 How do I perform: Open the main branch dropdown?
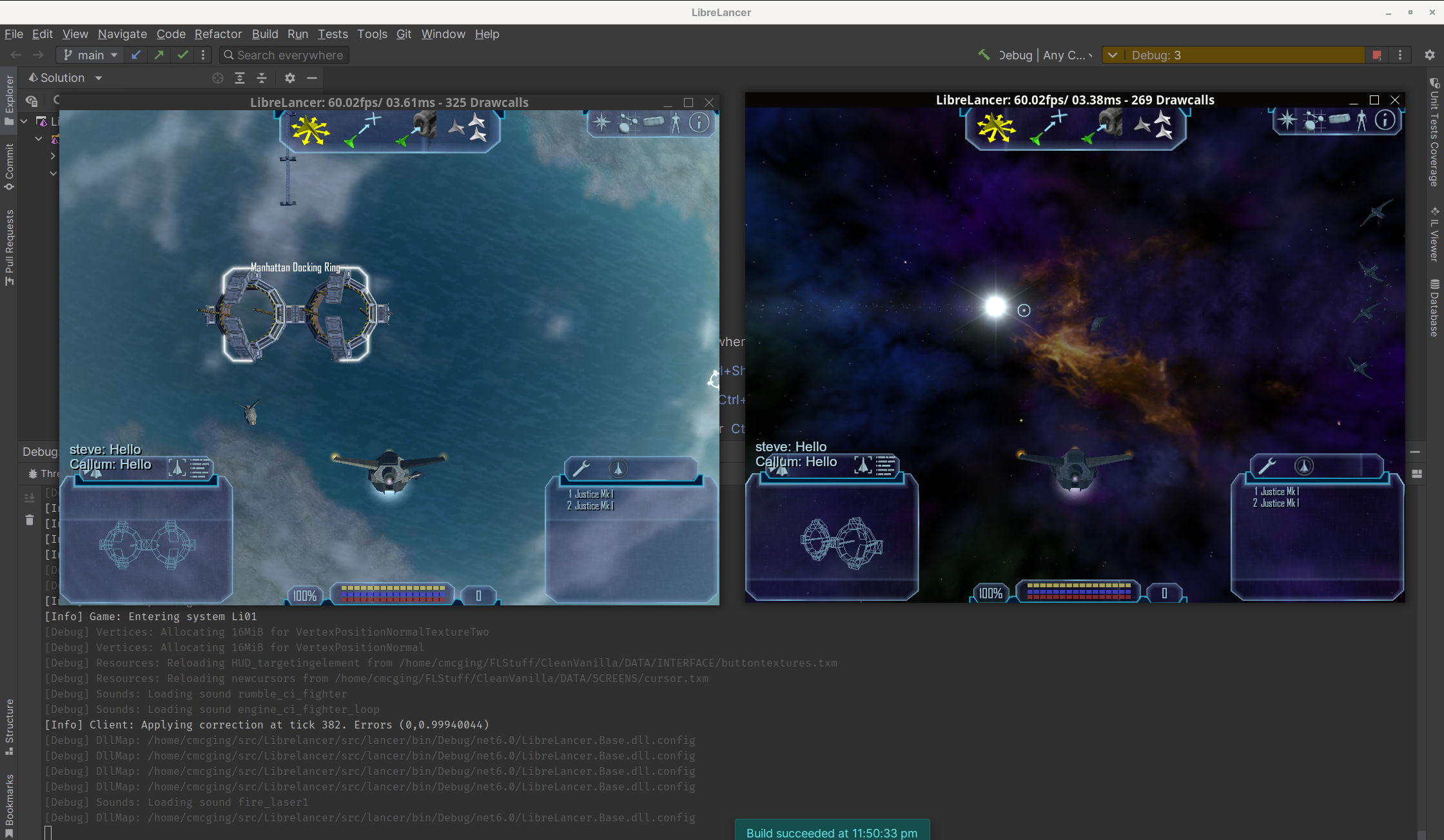click(91, 55)
